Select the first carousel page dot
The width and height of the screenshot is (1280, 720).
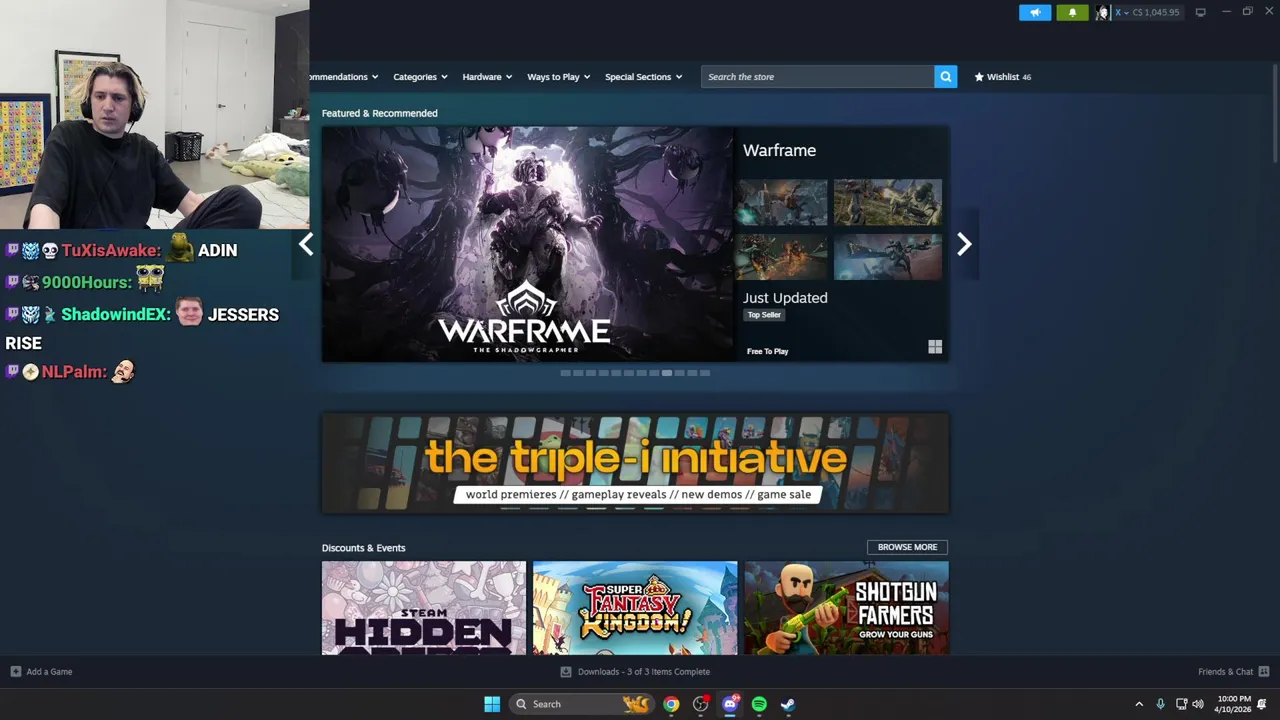566,373
